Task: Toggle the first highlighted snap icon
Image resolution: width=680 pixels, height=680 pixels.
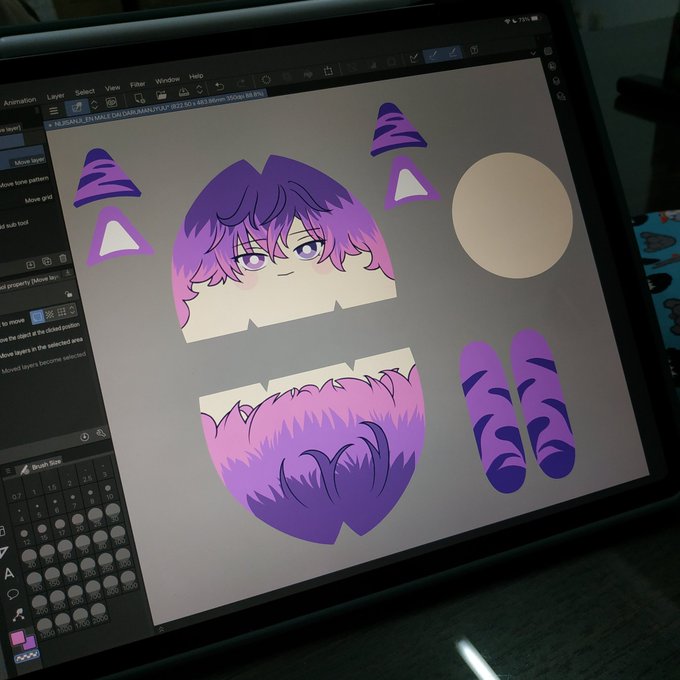Action: pyautogui.click(x=433, y=55)
